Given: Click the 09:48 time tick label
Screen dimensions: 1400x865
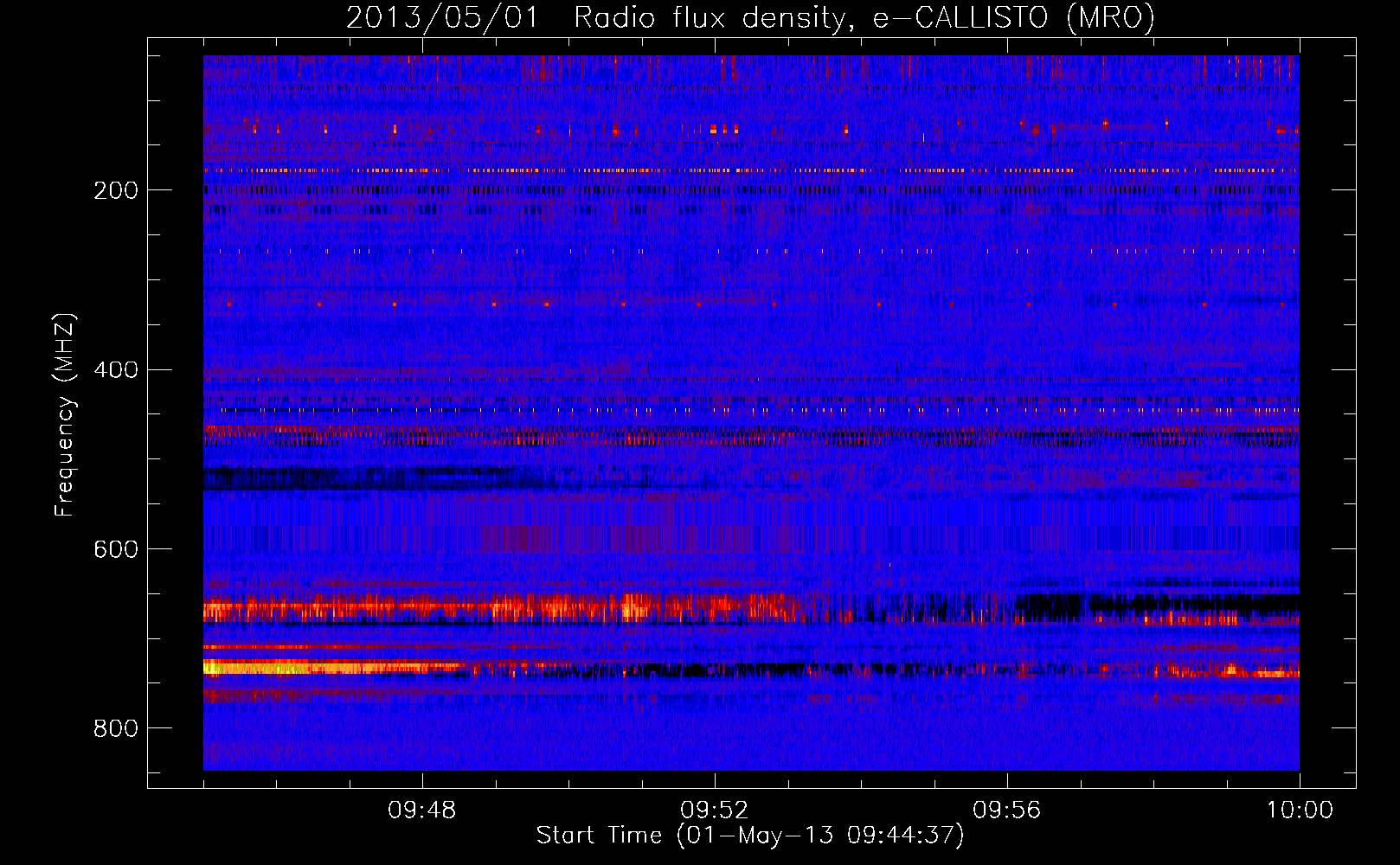Looking at the screenshot, I should [x=422, y=811].
